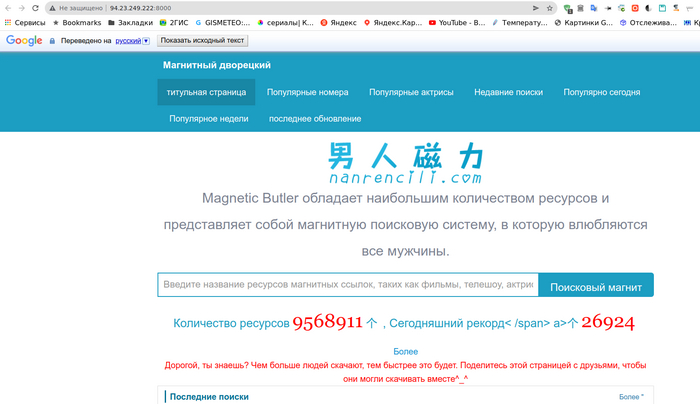The height and width of the screenshot is (404, 700).
Task: Click the extension icon with orange underline
Action: coord(676,8)
